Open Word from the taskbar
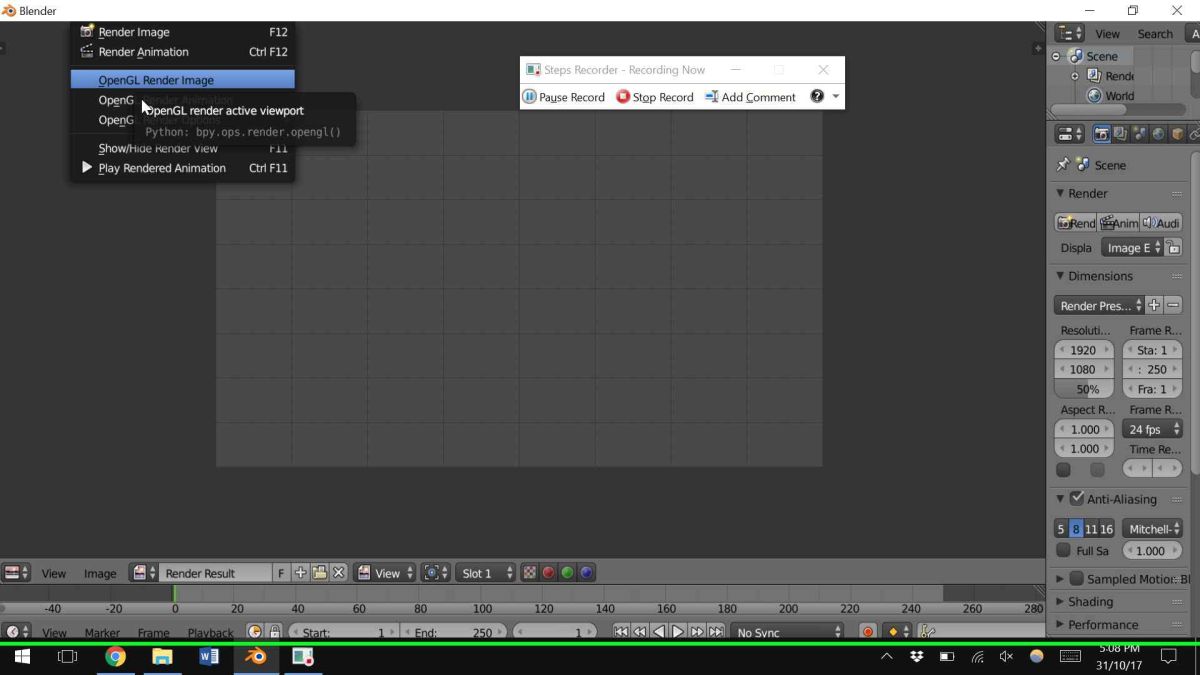Image resolution: width=1200 pixels, height=675 pixels. point(209,657)
